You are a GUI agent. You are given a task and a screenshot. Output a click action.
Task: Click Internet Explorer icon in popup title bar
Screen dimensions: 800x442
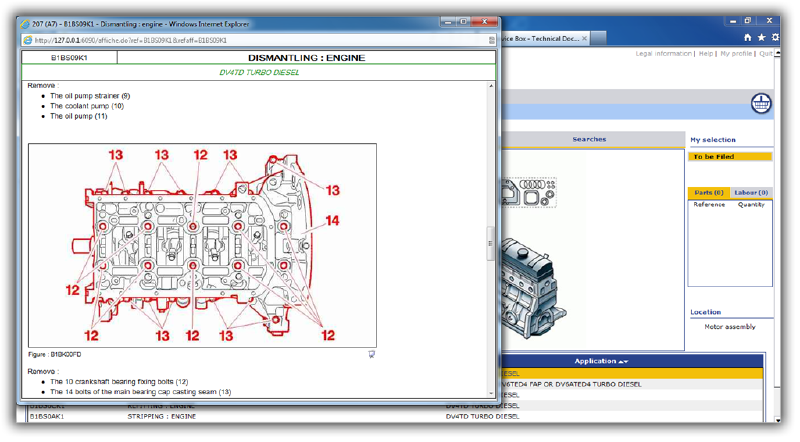[24, 24]
